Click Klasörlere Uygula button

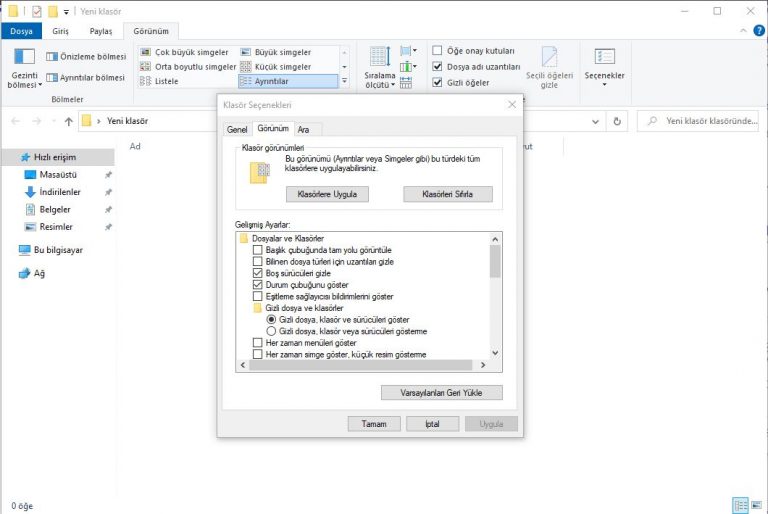pyautogui.click(x=327, y=194)
